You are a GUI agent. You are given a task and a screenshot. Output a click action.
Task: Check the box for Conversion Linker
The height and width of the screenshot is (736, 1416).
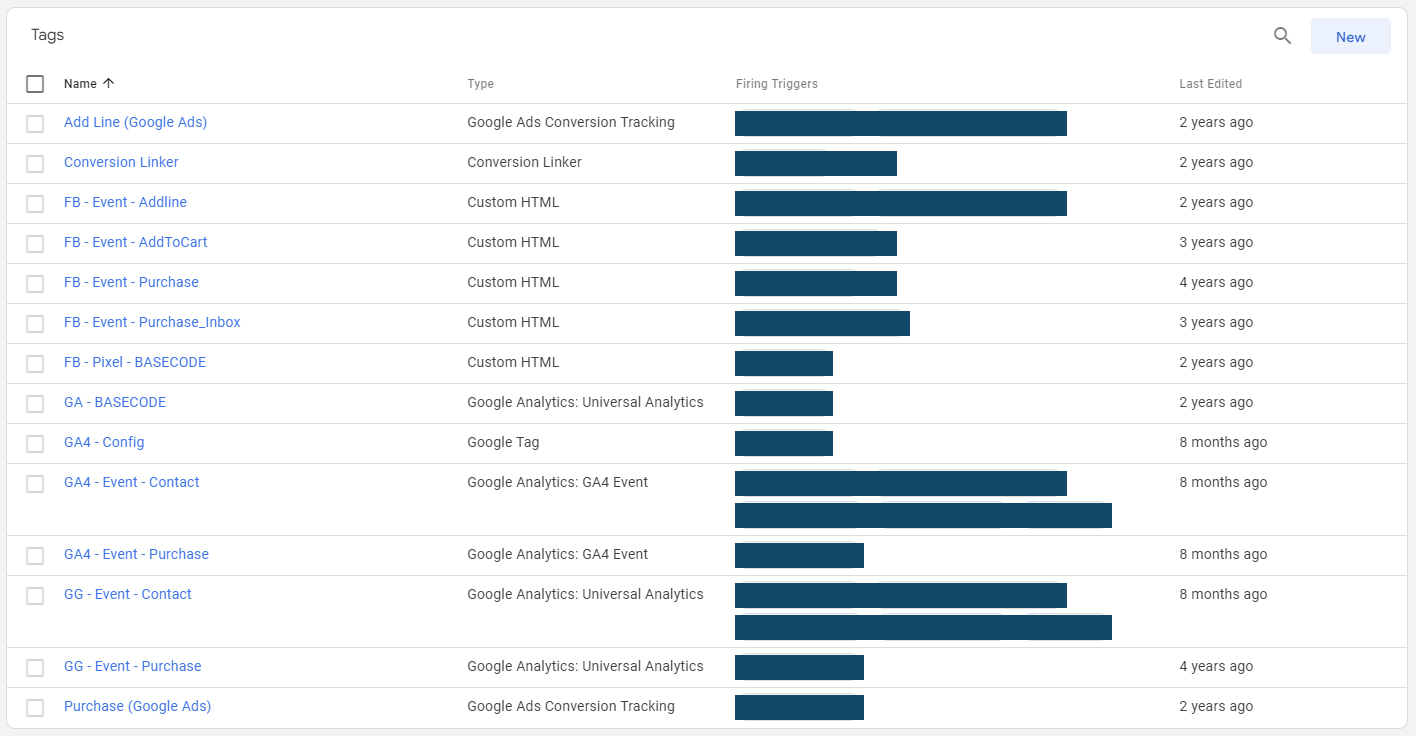[35, 163]
